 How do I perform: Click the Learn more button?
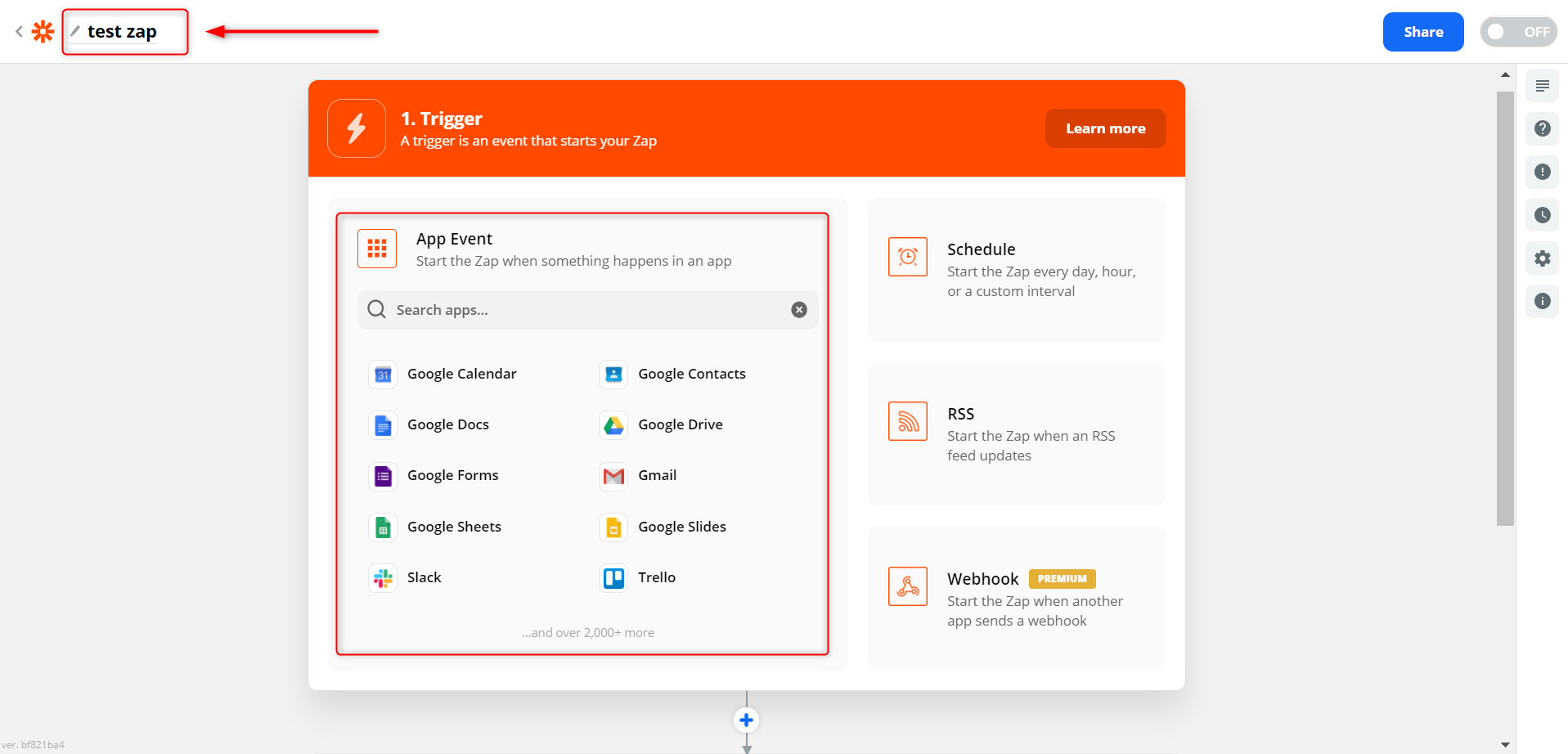[1104, 128]
